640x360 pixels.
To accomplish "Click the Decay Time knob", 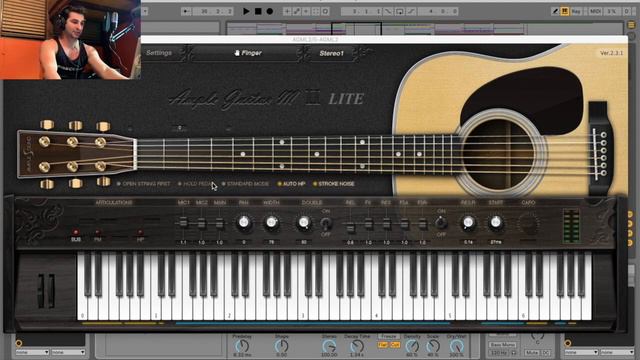I will (x=357, y=346).
